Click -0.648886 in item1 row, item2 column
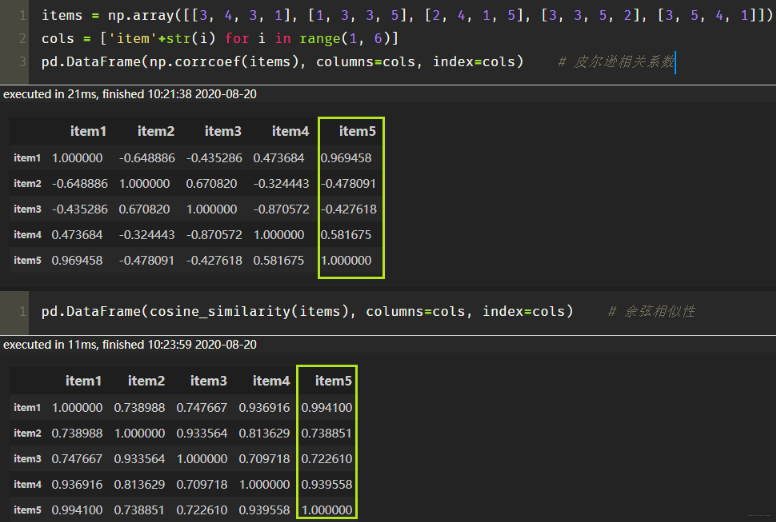 coord(147,158)
